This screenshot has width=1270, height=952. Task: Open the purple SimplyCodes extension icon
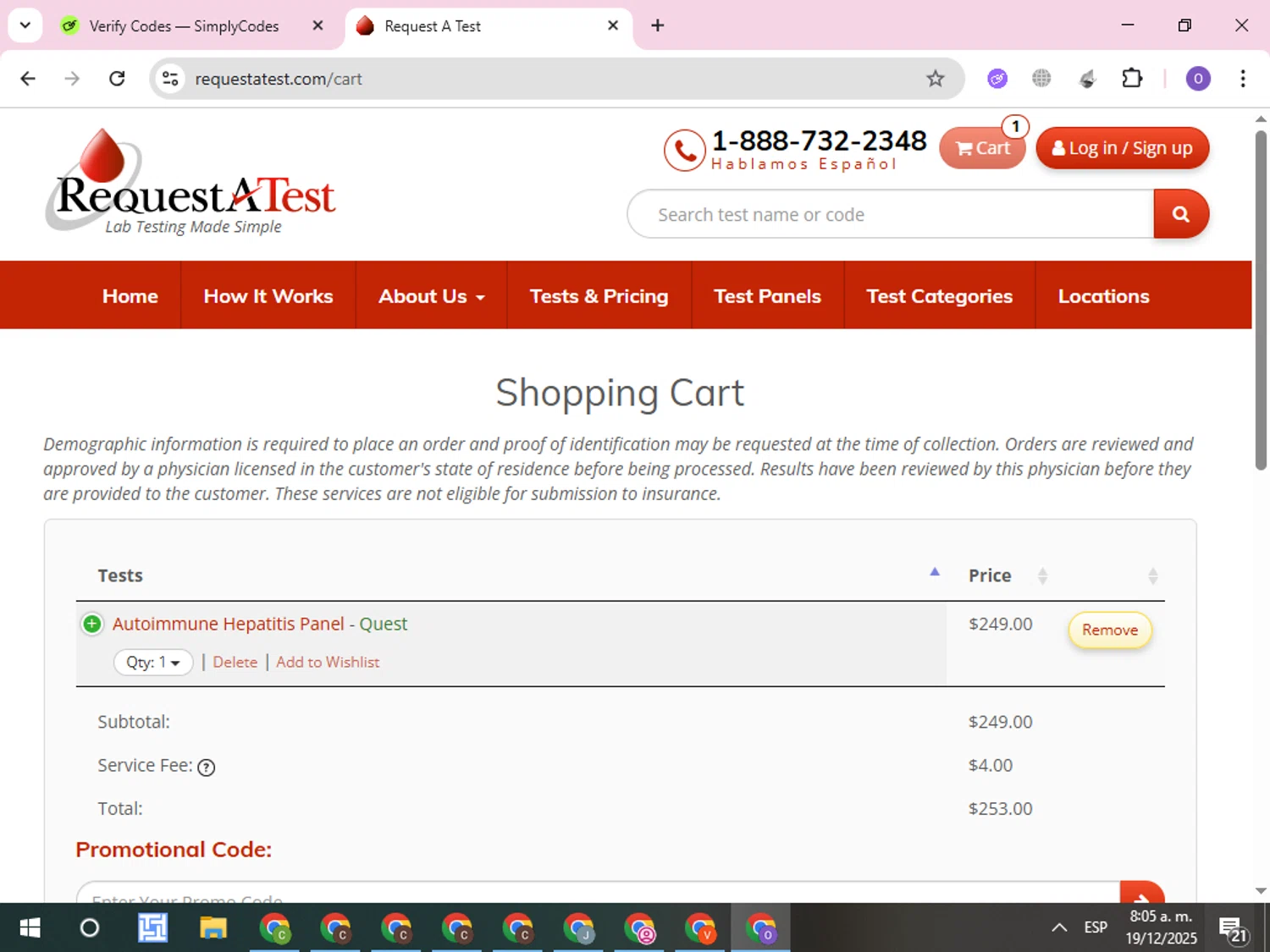tap(997, 79)
